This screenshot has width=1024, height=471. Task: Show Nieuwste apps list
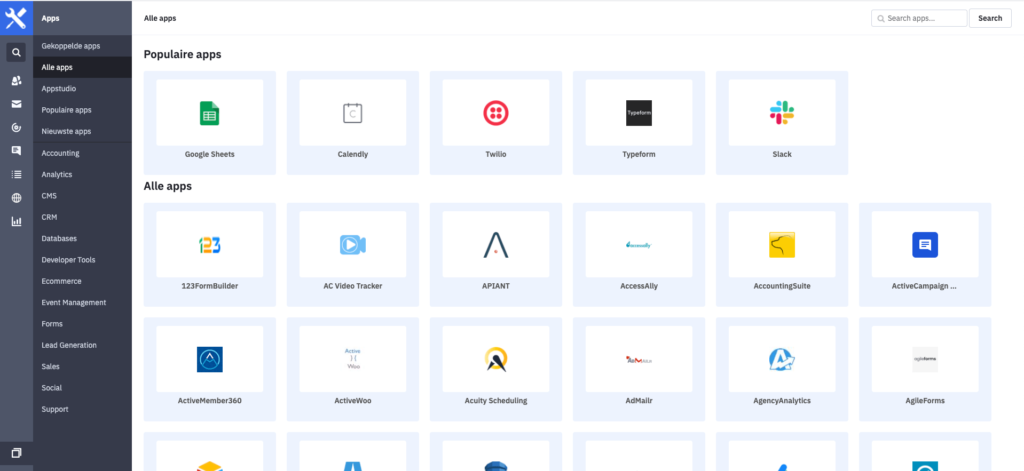pos(66,131)
